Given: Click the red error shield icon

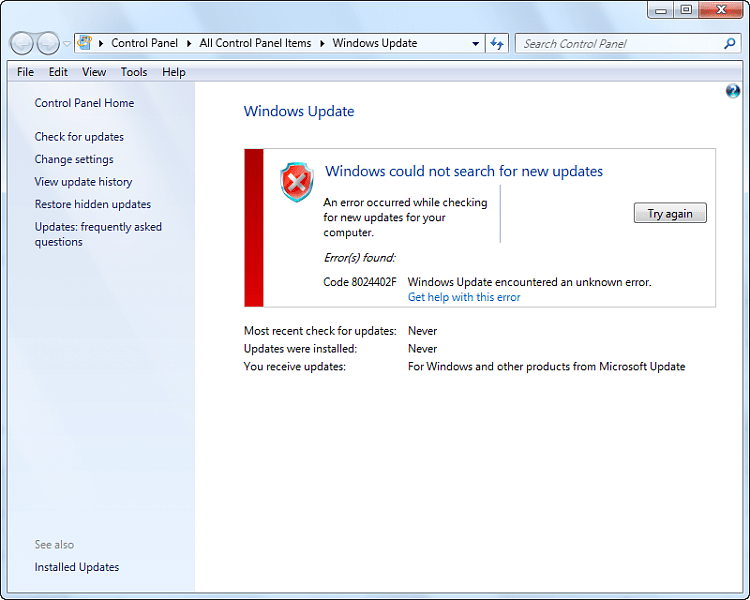Looking at the screenshot, I should click(x=297, y=182).
